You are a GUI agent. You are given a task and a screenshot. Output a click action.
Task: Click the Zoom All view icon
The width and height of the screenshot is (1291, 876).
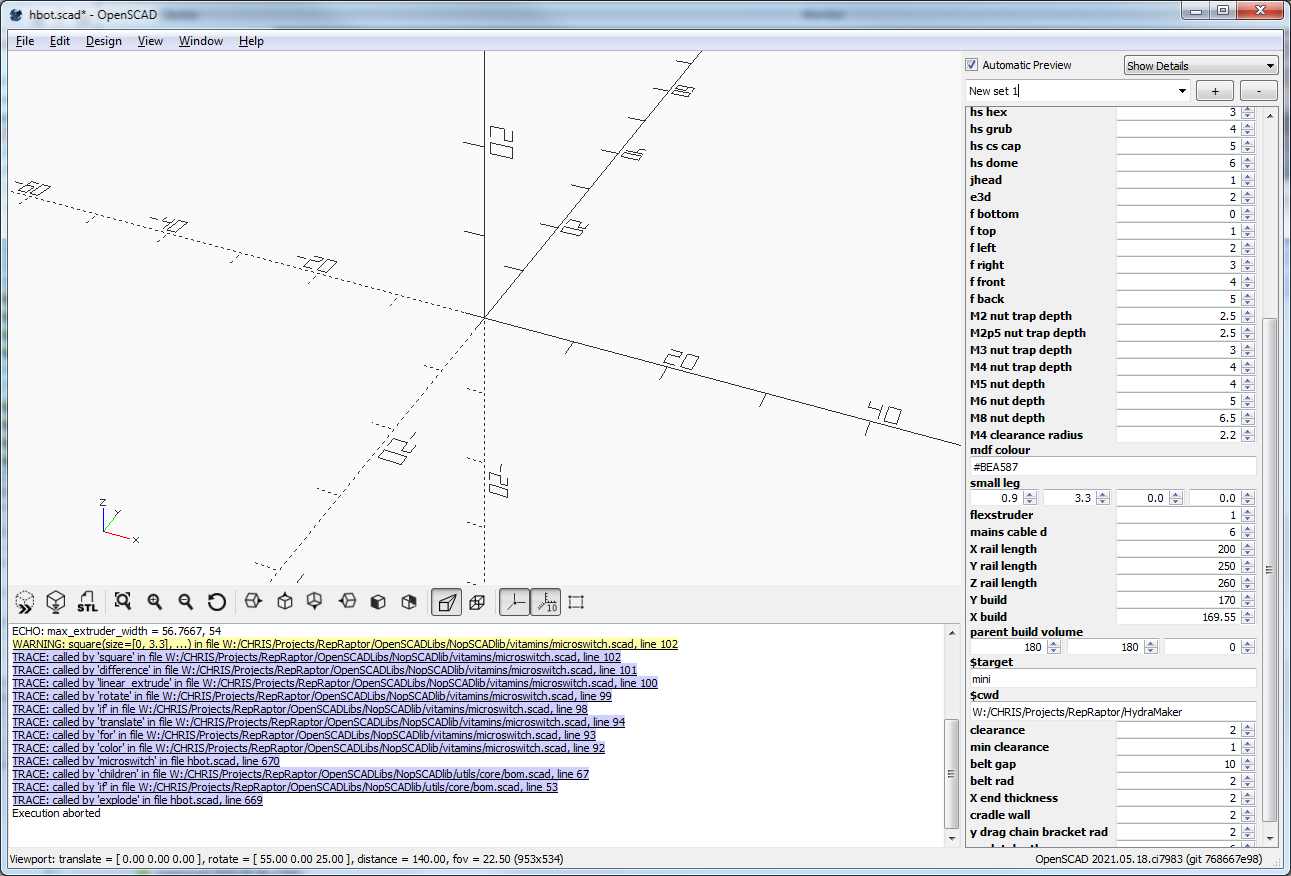[x=122, y=601]
